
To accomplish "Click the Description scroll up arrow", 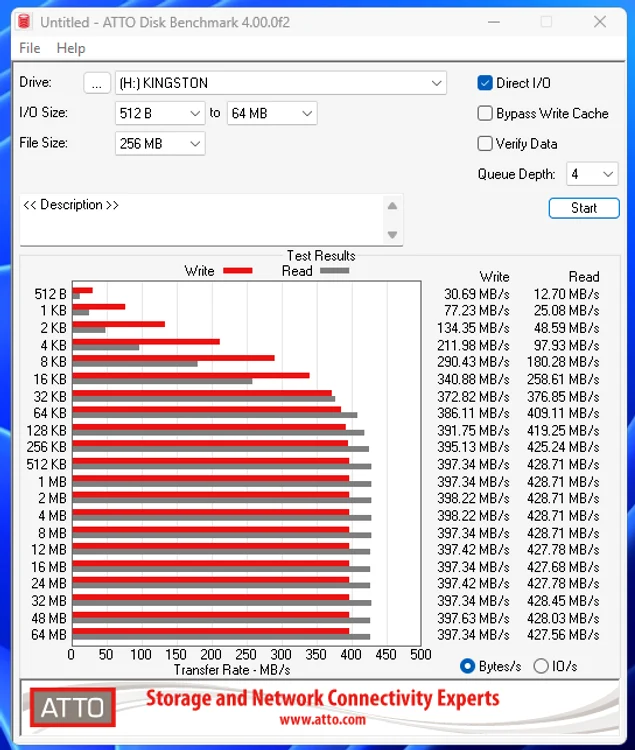I will click(393, 206).
